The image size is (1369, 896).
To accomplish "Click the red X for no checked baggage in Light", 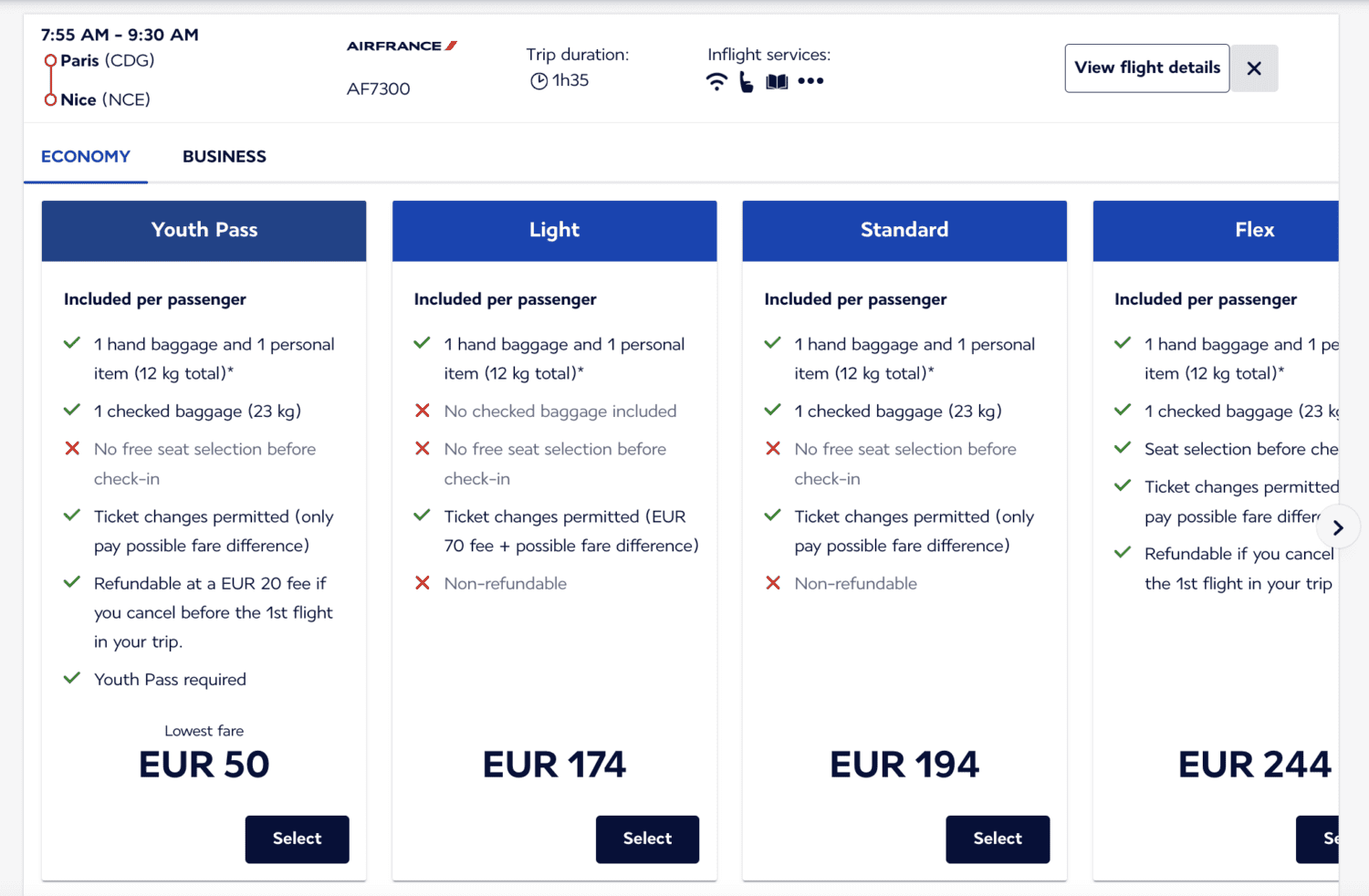I will click(x=423, y=410).
